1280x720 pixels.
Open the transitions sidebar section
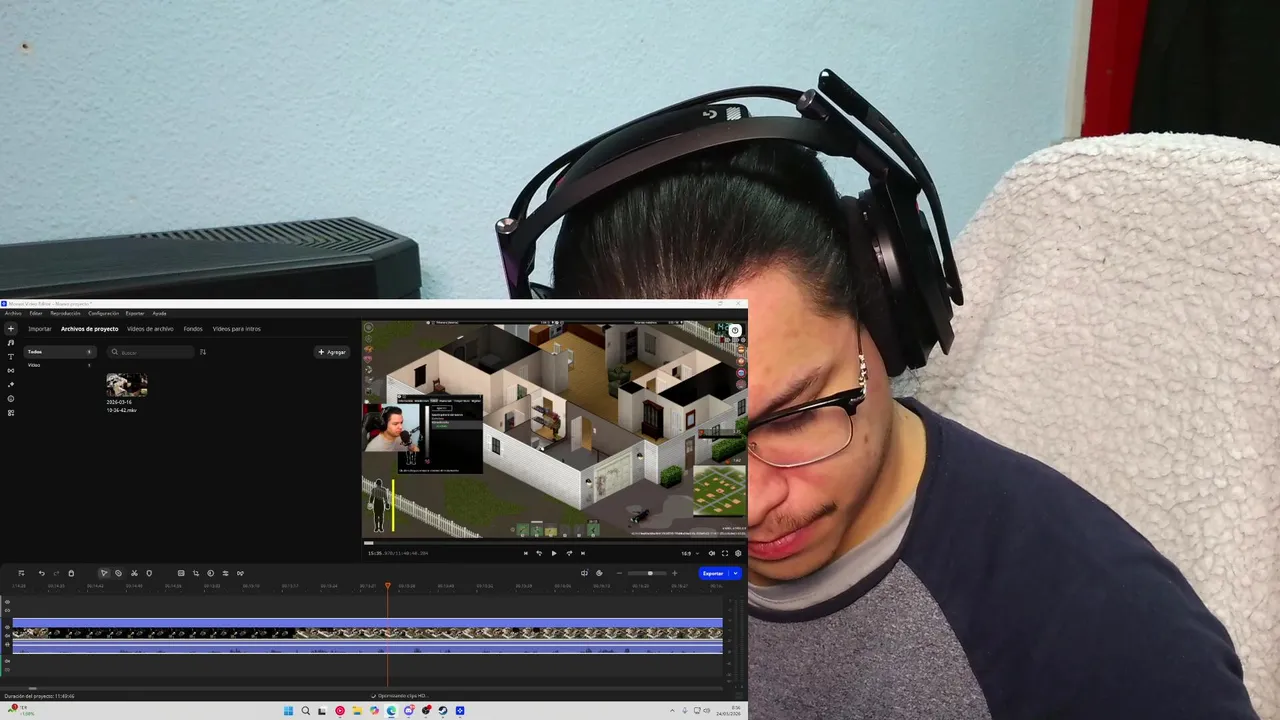pyautogui.click(x=11, y=371)
